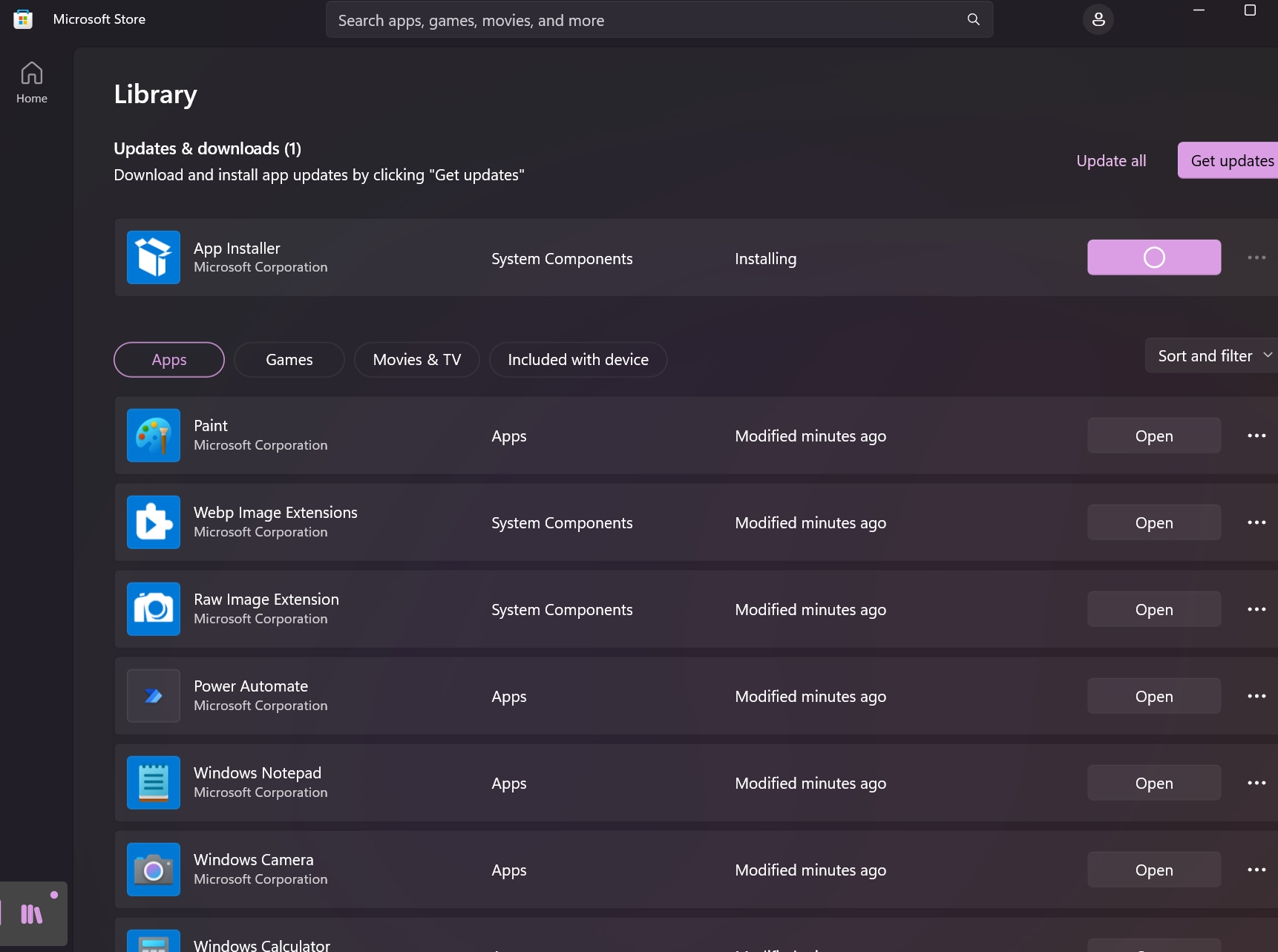The height and width of the screenshot is (952, 1278).
Task: Open more options for Power Automate
Action: coord(1256,696)
